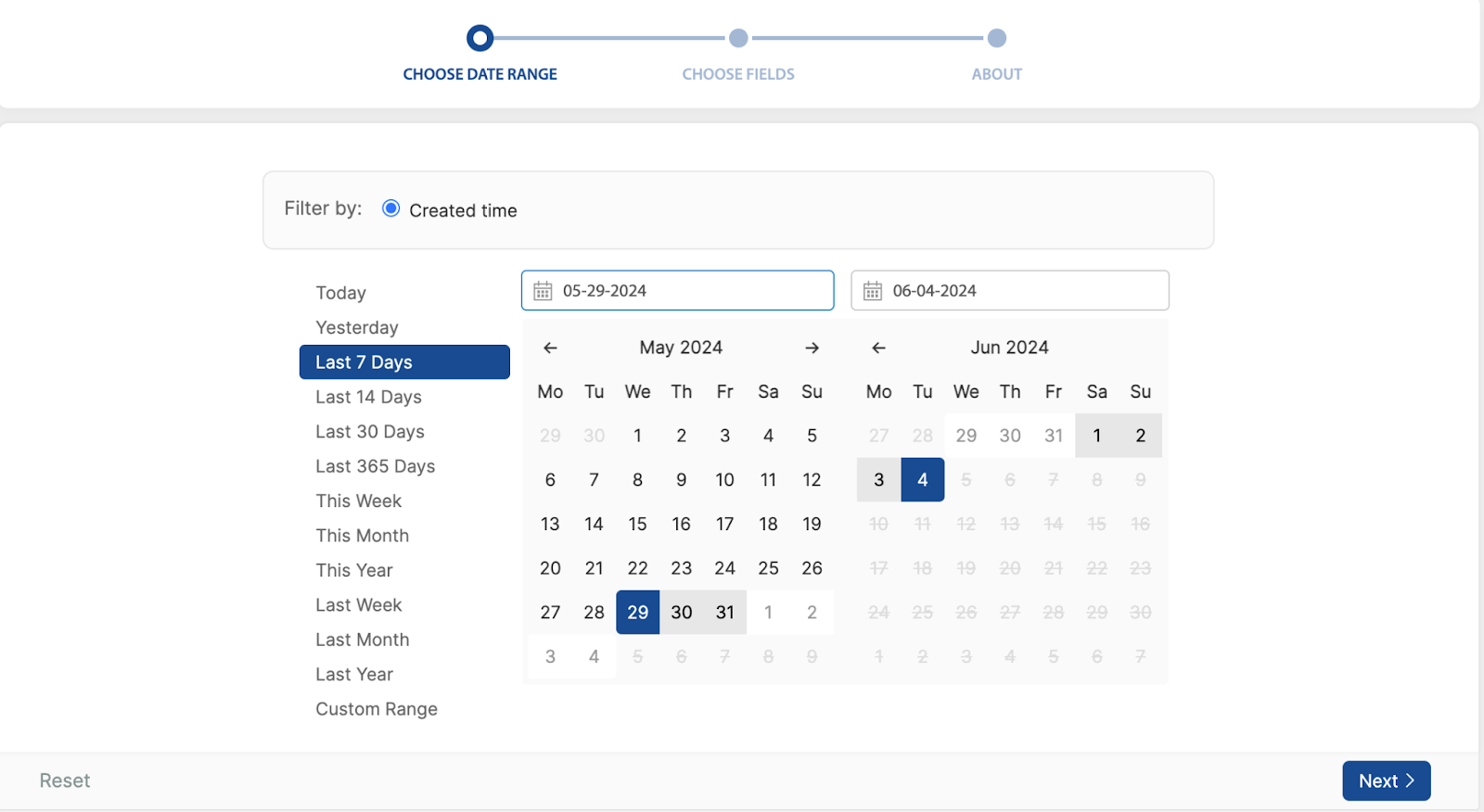Open the CHOOSE FIELDS step label
The height and width of the screenshot is (812, 1484).
click(x=738, y=74)
